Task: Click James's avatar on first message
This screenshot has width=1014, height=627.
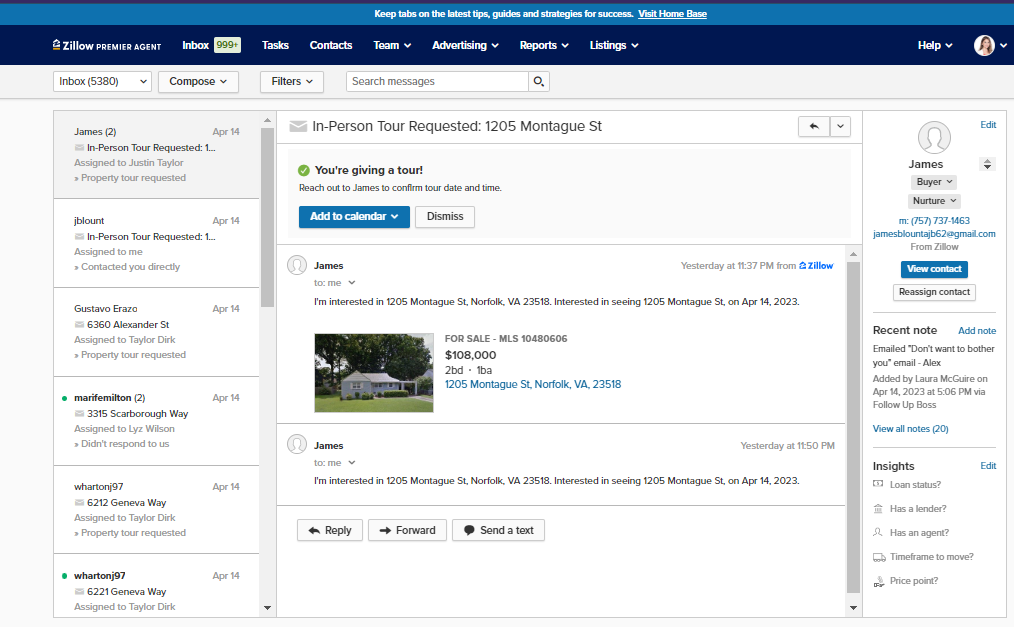Action: point(297,265)
